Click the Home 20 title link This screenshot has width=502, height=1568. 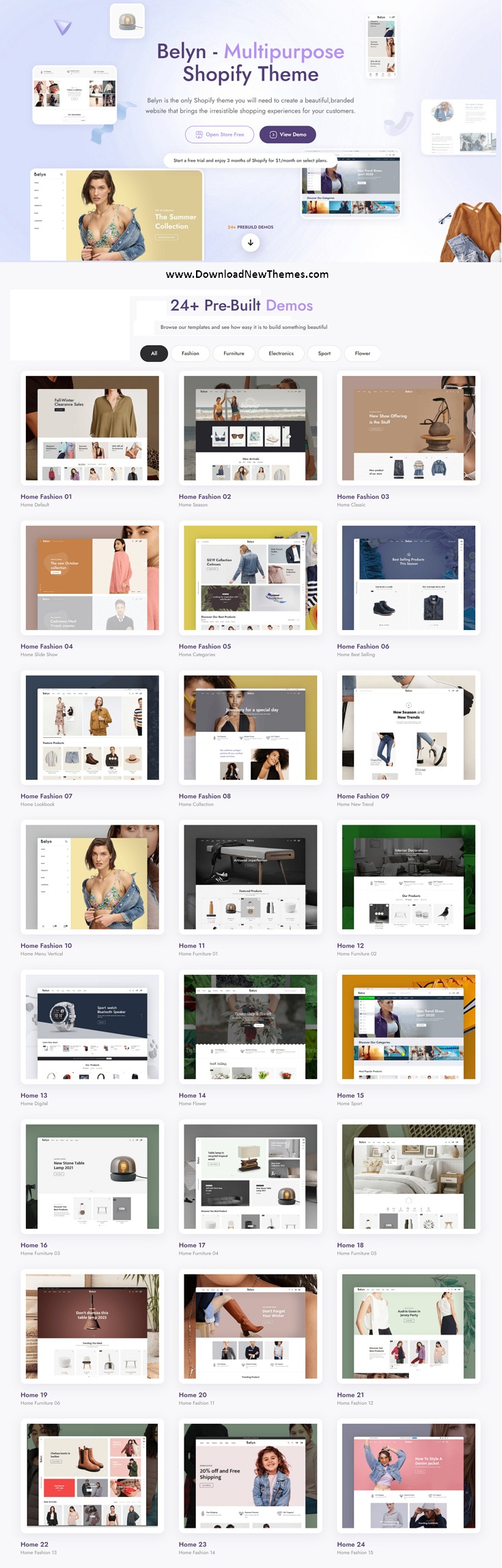[193, 1395]
